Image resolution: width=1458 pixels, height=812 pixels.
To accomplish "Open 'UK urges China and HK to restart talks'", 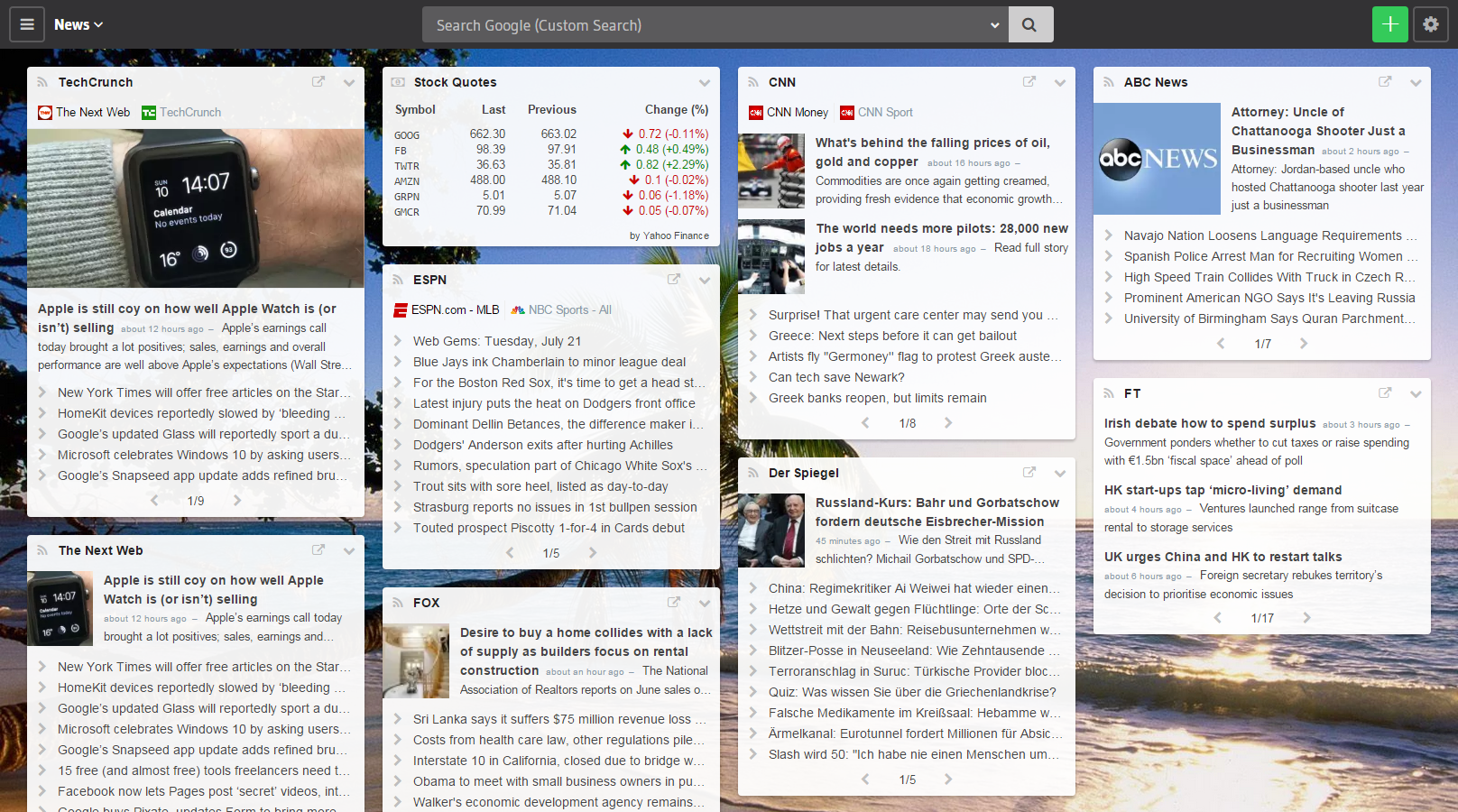I will pyautogui.click(x=1223, y=557).
